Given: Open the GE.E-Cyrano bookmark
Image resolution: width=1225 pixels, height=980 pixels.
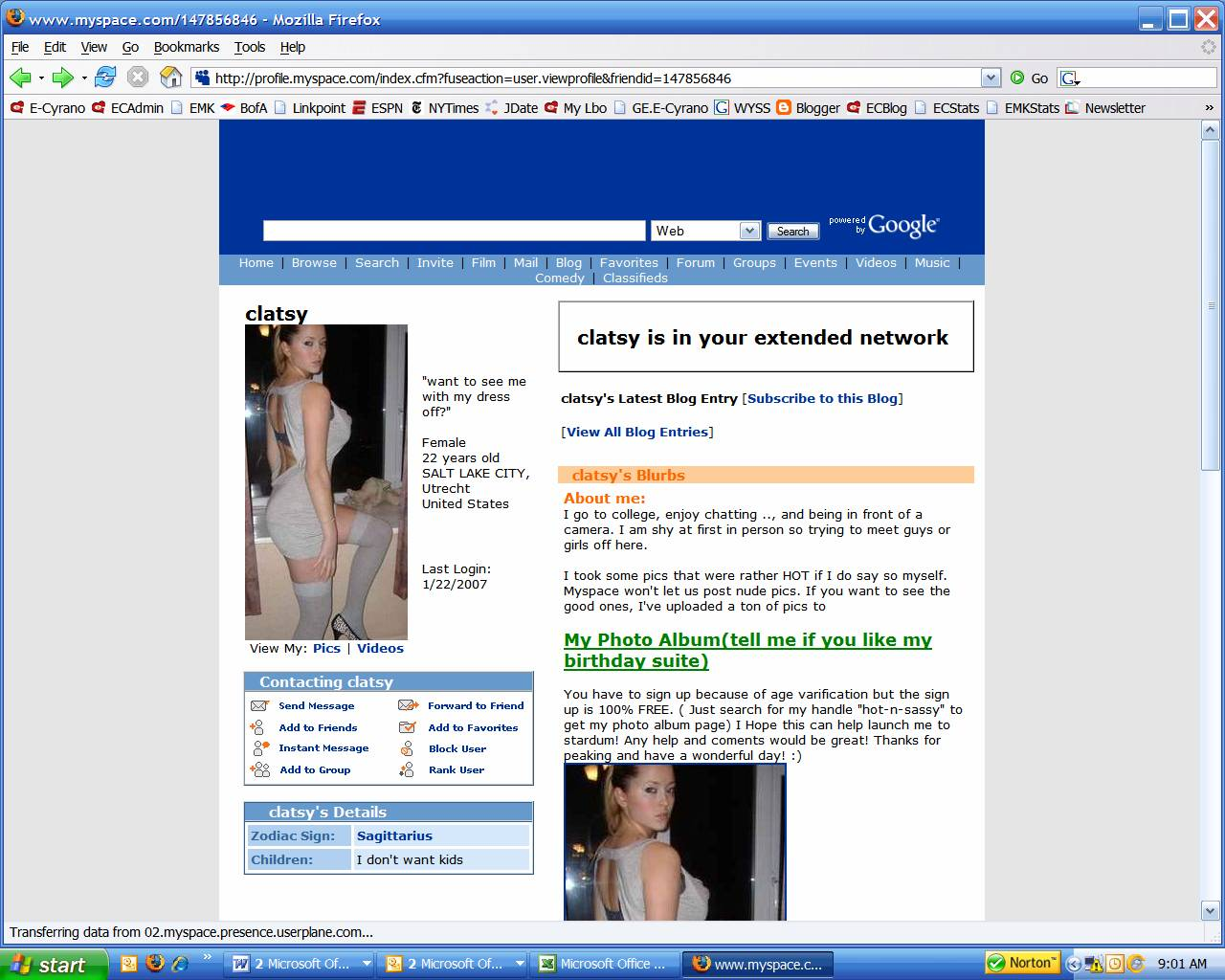Looking at the screenshot, I should coord(660,108).
